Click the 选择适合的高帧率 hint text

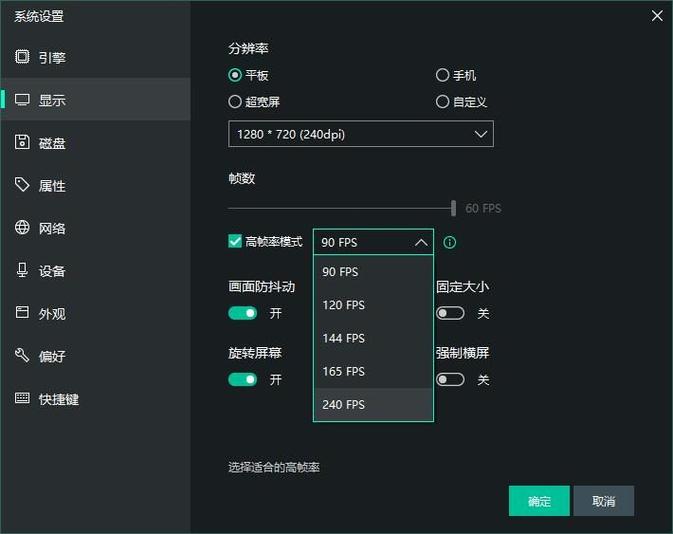(x=274, y=467)
